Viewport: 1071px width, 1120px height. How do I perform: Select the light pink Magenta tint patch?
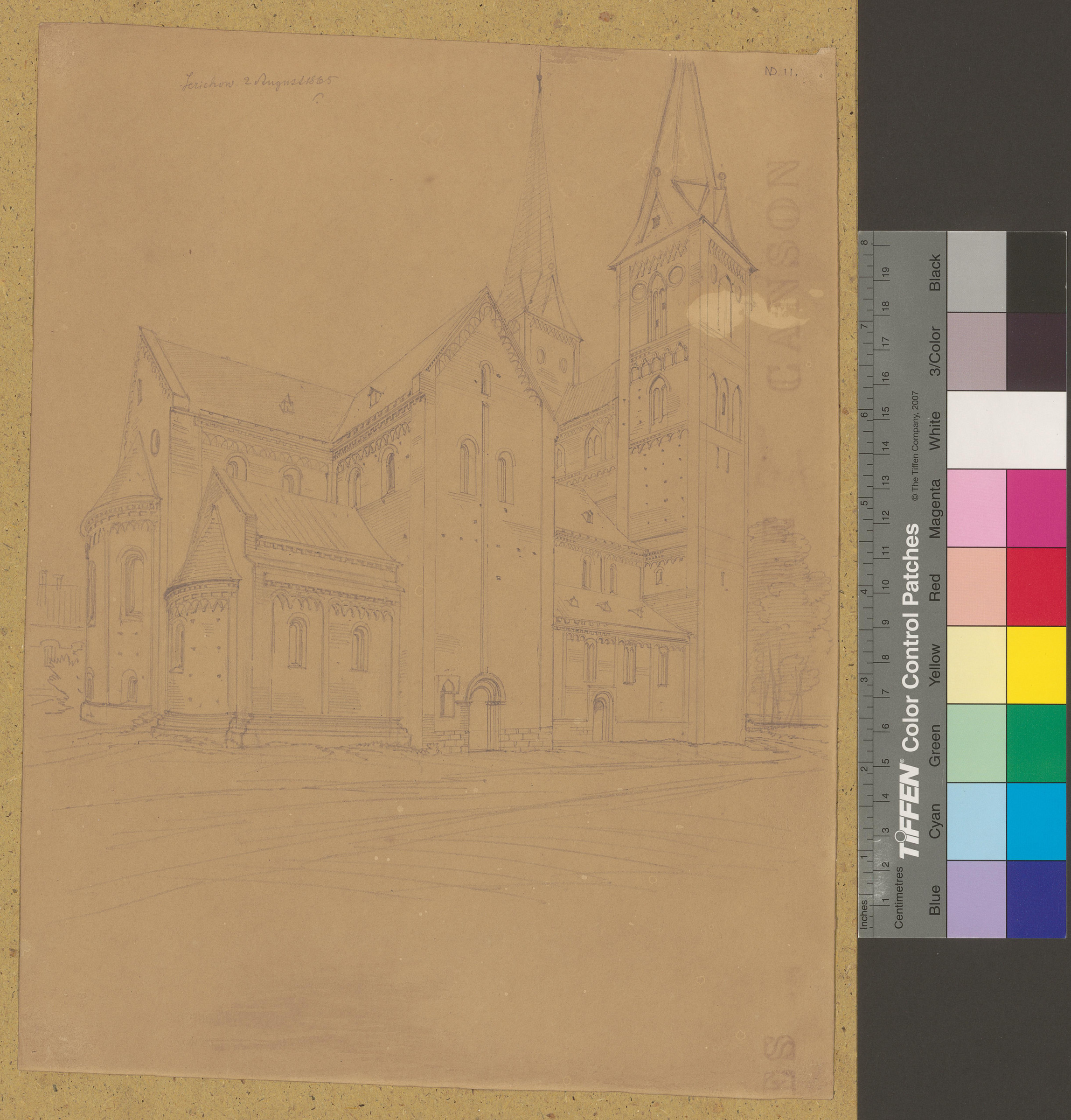click(x=976, y=508)
